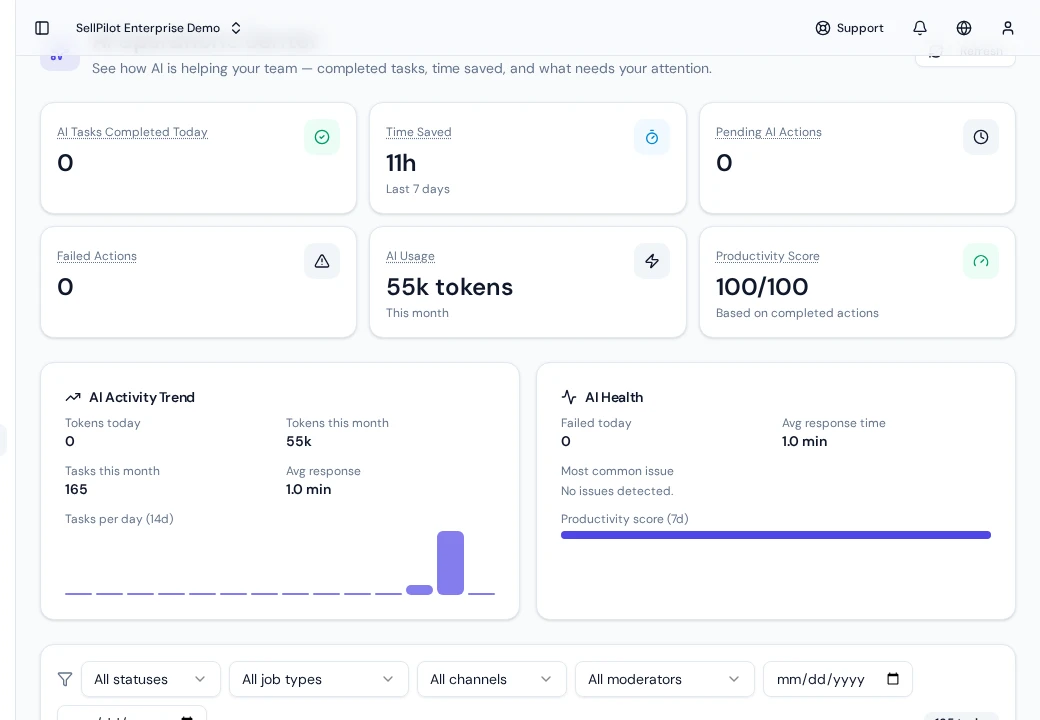Click the Avg response time label
The width and height of the screenshot is (1040, 720).
coord(834,423)
